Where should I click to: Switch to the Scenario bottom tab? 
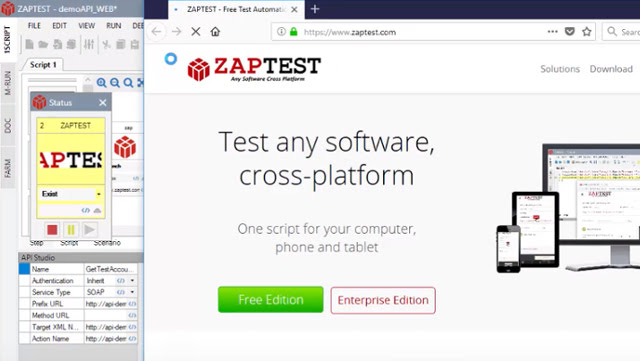click(x=107, y=243)
